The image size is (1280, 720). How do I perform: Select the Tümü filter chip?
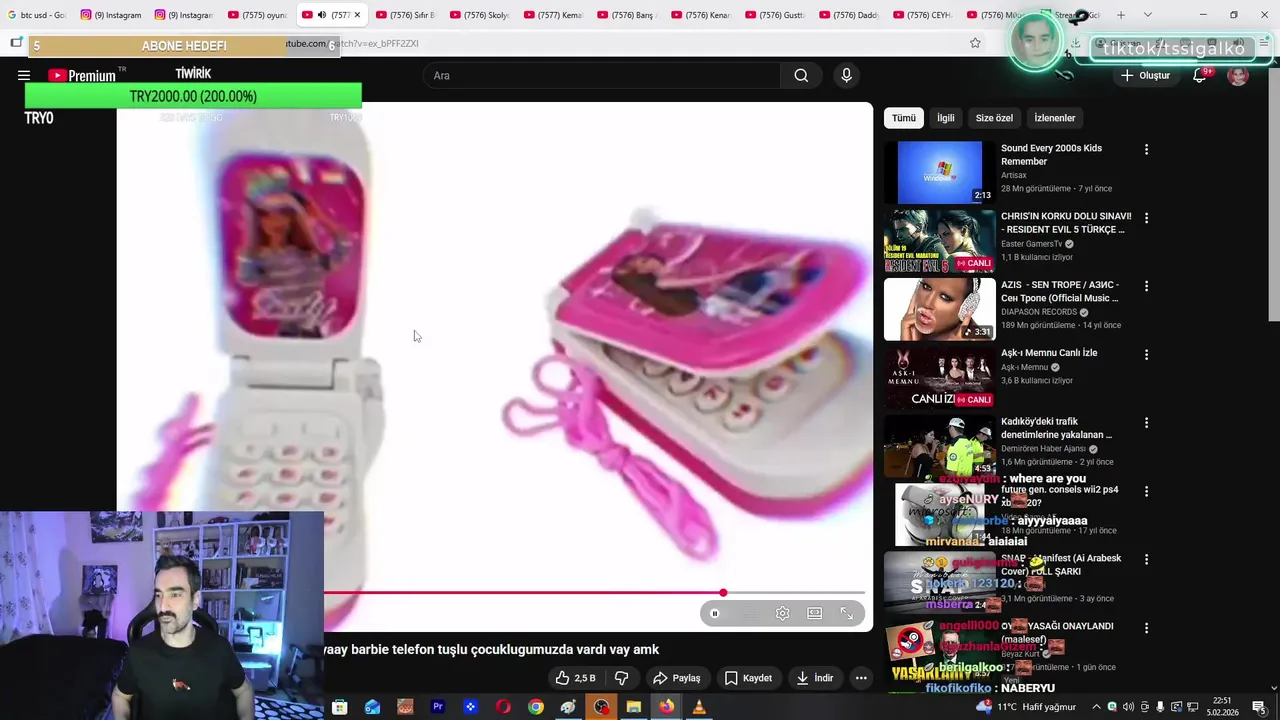pos(904,118)
